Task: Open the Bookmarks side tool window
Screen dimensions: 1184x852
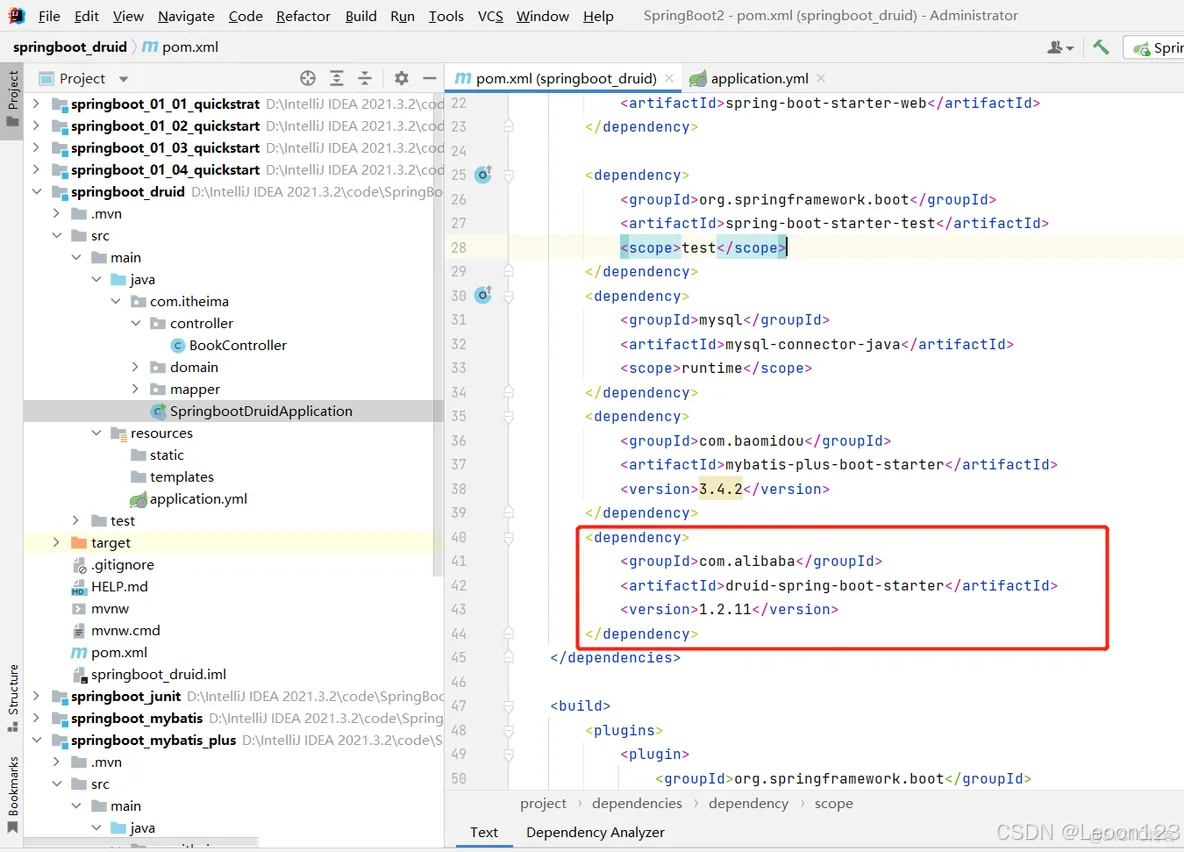Action: 12,795
